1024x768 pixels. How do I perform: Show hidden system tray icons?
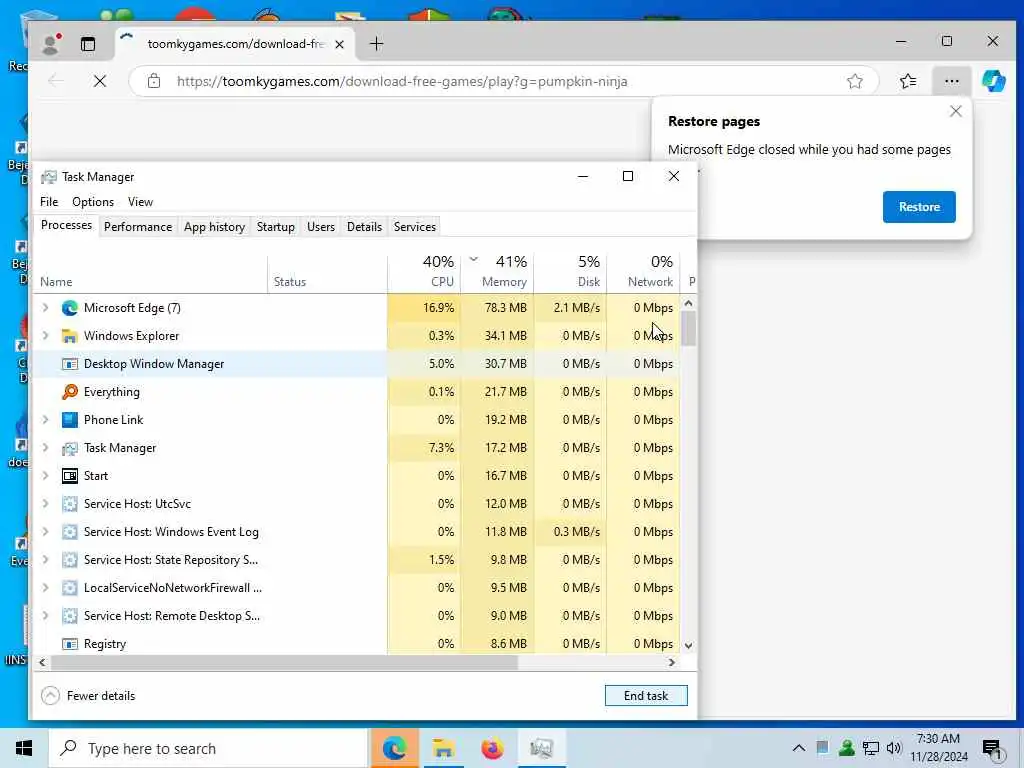(798, 748)
